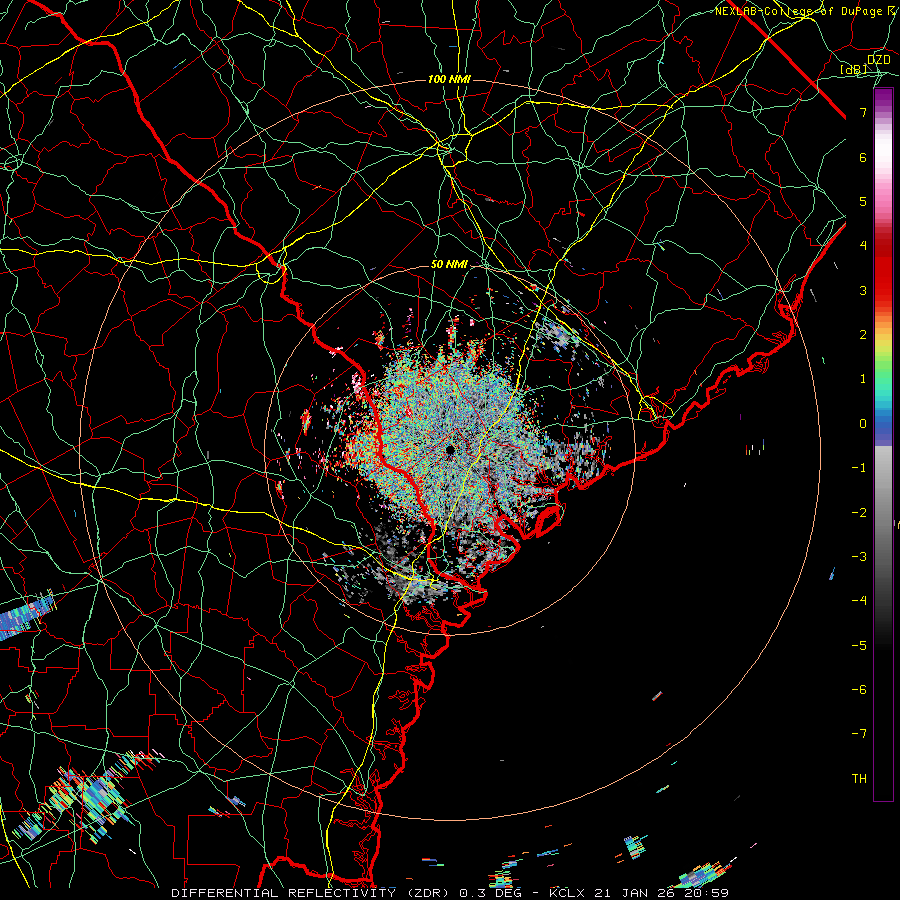Click the "50 NMI" range ring label
This screenshot has height=900, width=900.
(x=449, y=264)
